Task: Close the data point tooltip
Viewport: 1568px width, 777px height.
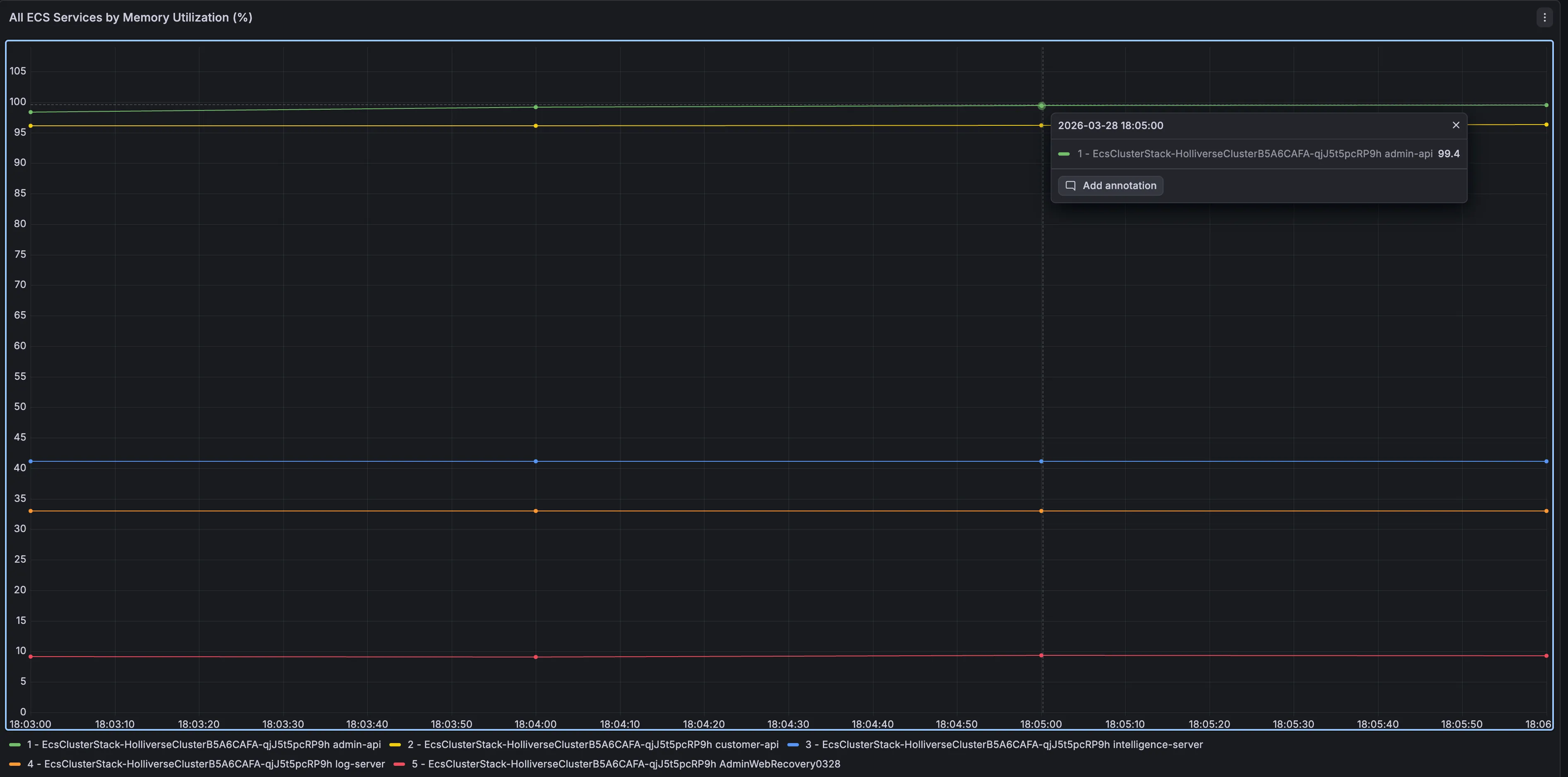Action: (x=1456, y=125)
